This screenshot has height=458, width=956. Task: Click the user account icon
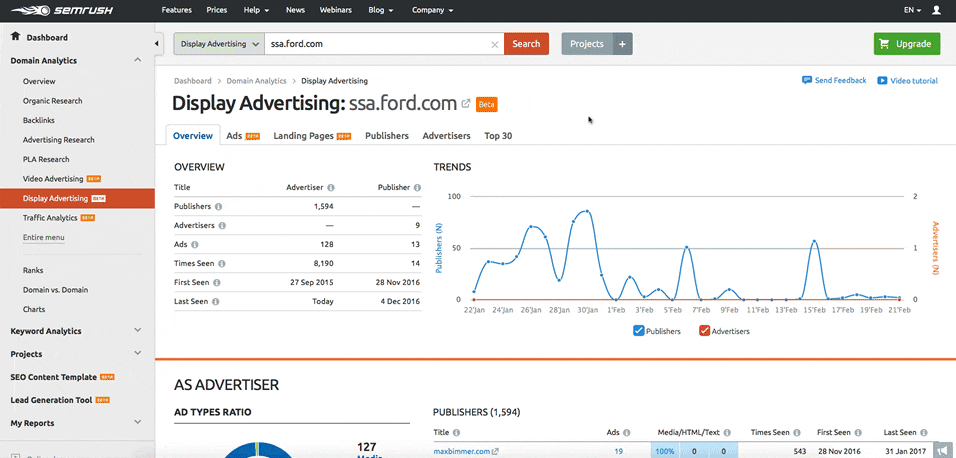[935, 10]
